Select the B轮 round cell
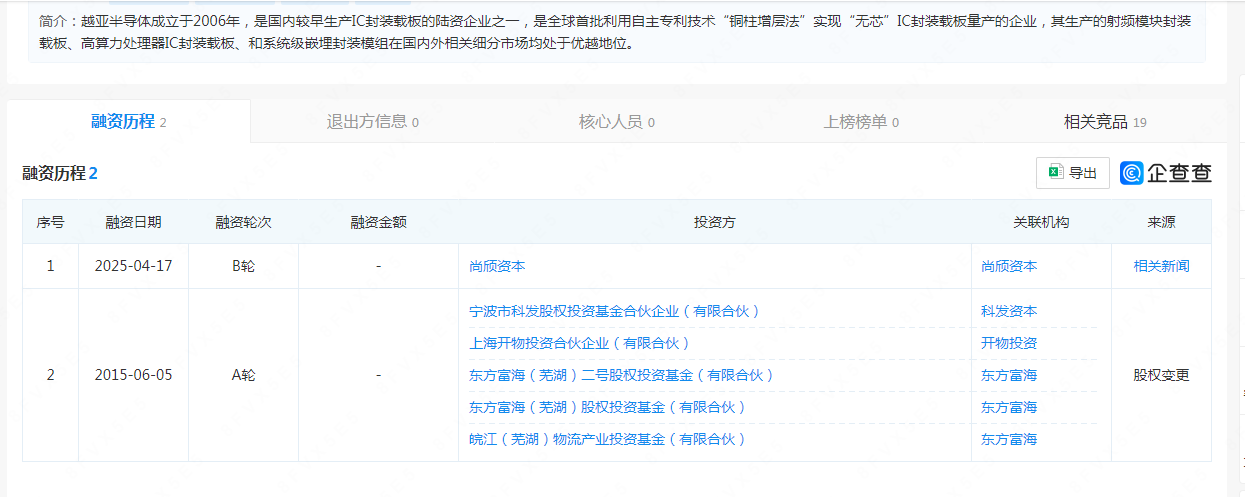This screenshot has width=1245, height=497. 243,266
